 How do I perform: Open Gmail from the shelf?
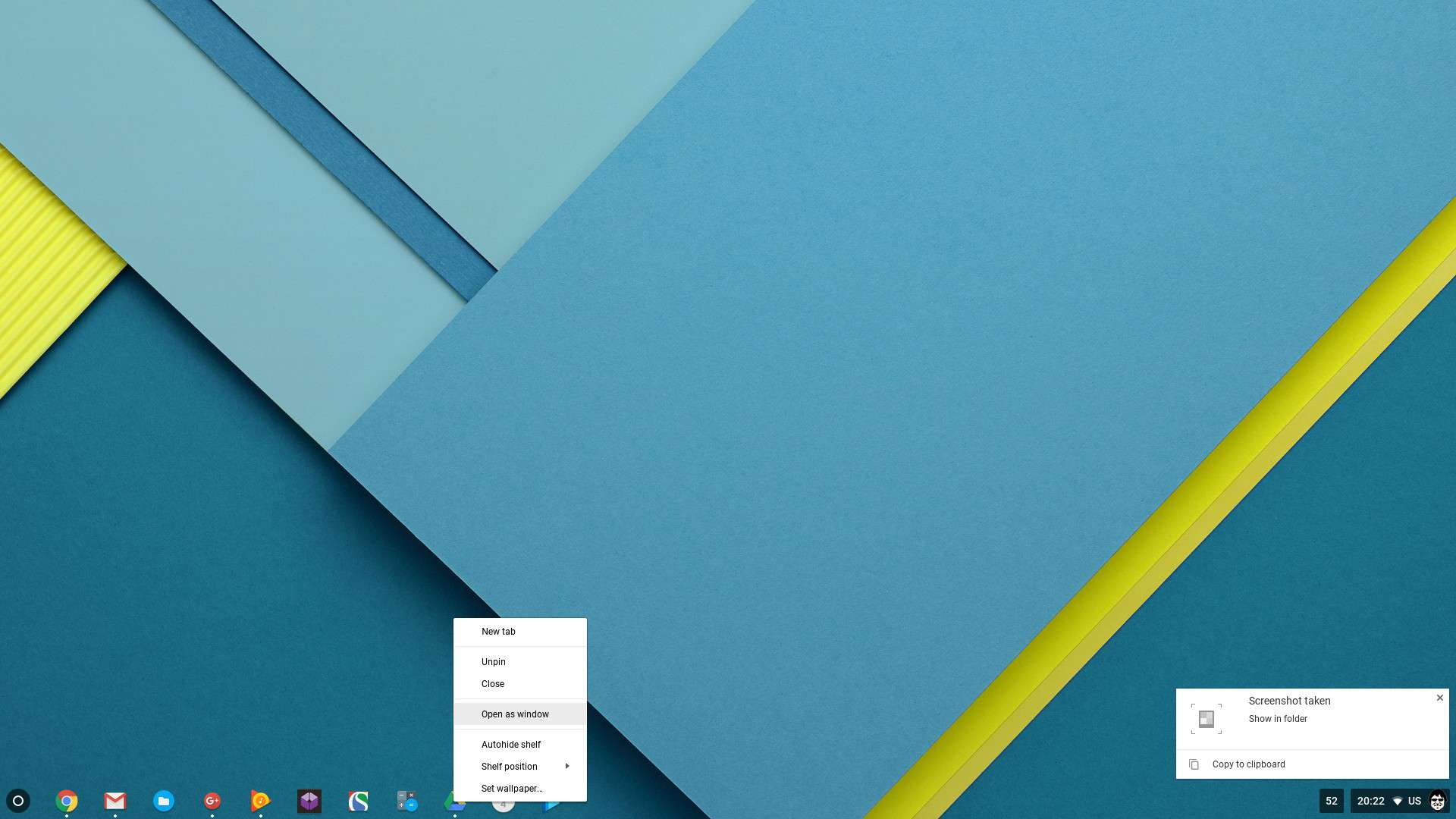[115, 801]
